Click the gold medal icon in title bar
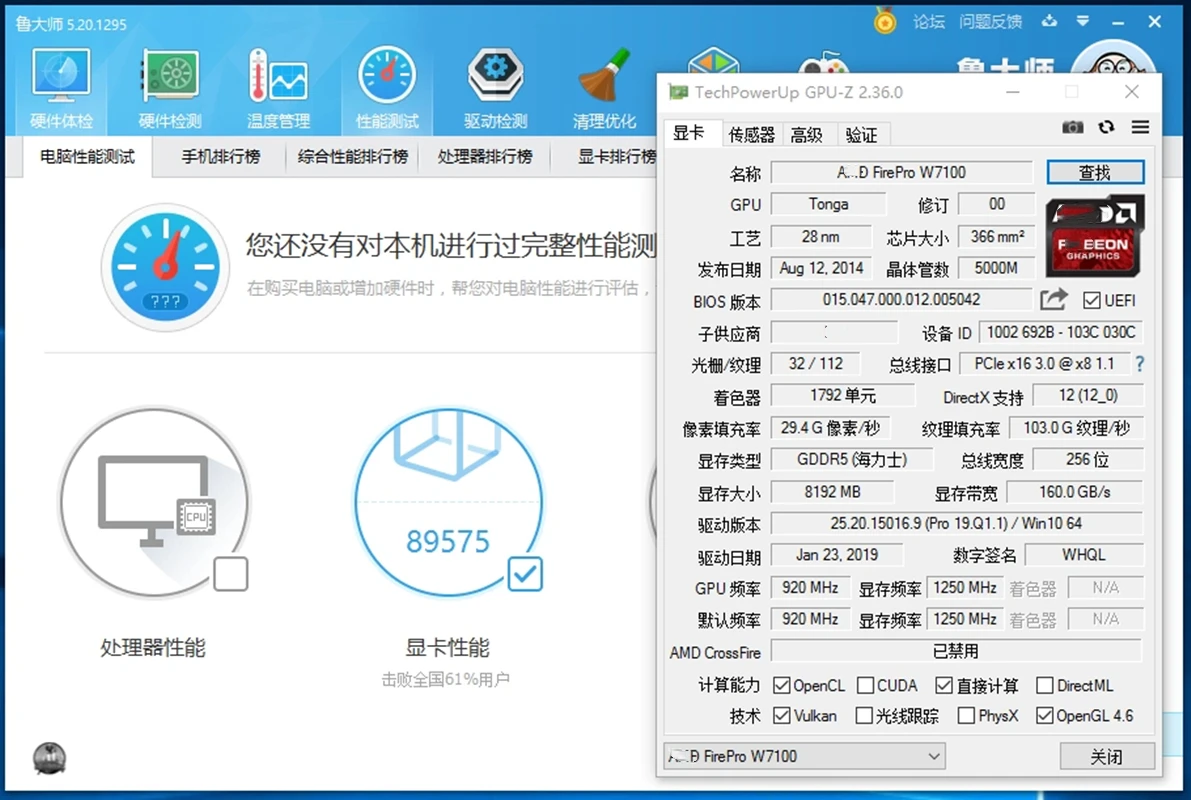1191x800 pixels. tap(885, 21)
